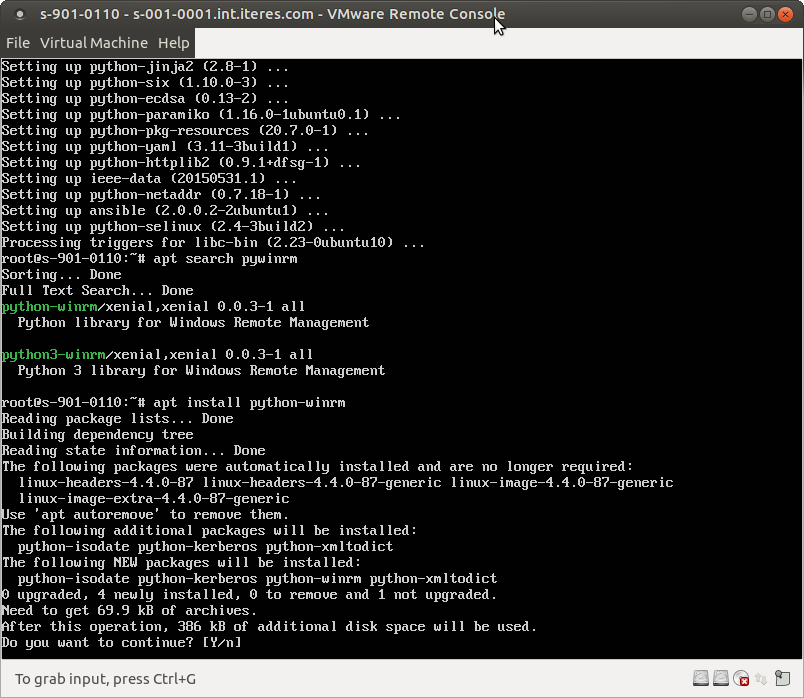
Task: Click 'Need to get 69.9 kB of archives.' line
Action: (x=129, y=611)
